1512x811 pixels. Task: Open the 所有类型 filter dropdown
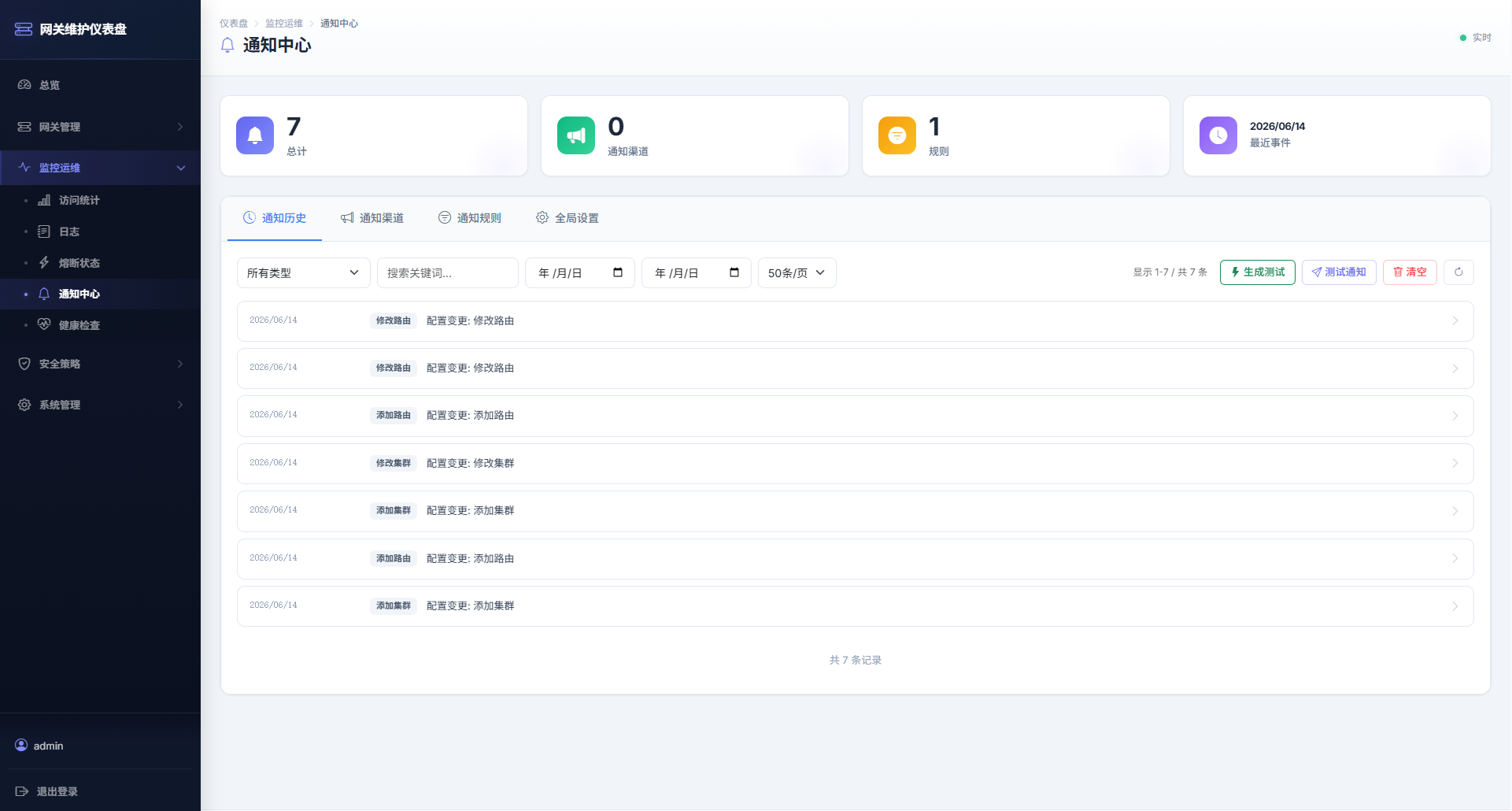(304, 273)
